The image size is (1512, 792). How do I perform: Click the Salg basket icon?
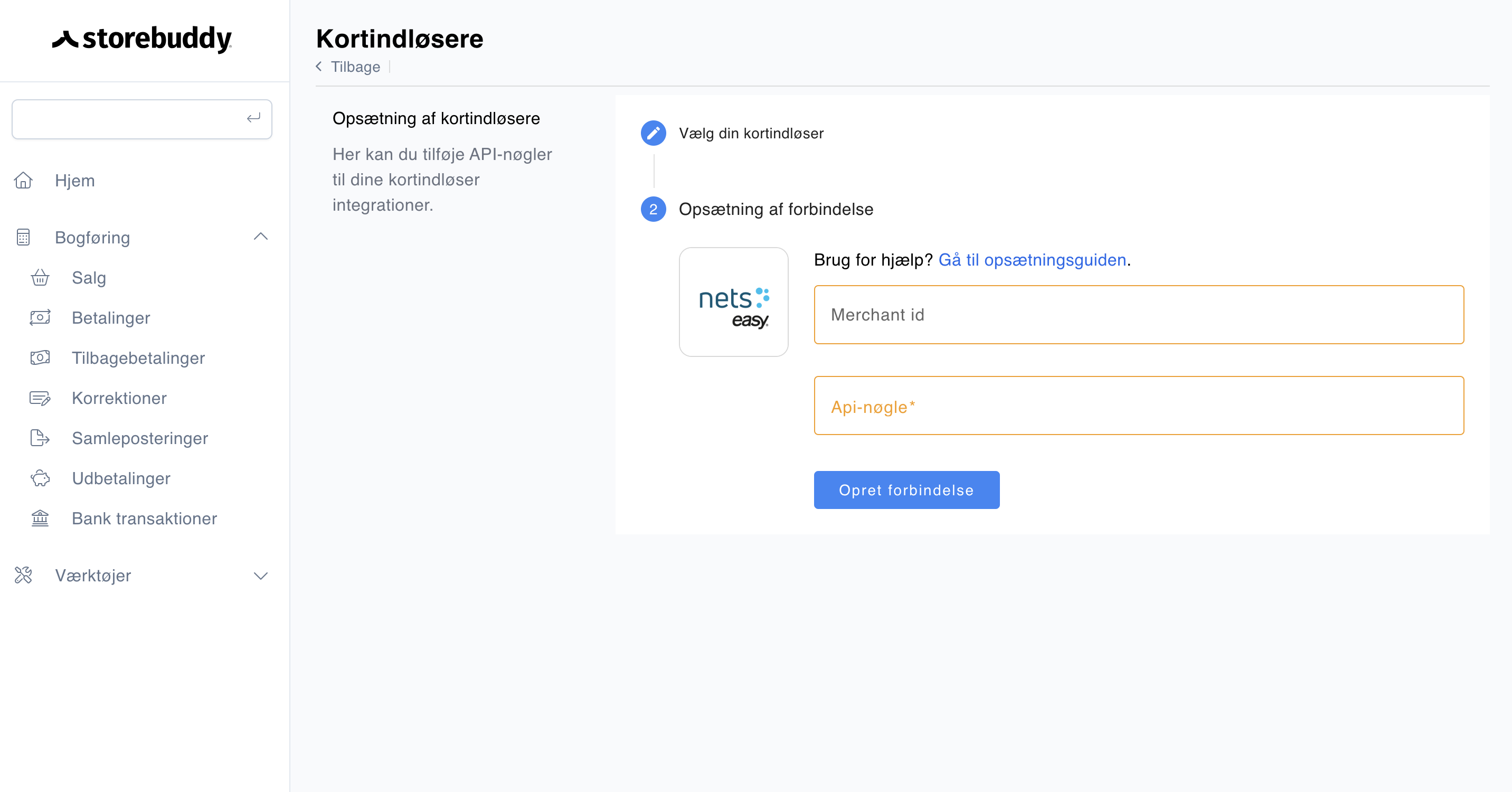pos(40,277)
